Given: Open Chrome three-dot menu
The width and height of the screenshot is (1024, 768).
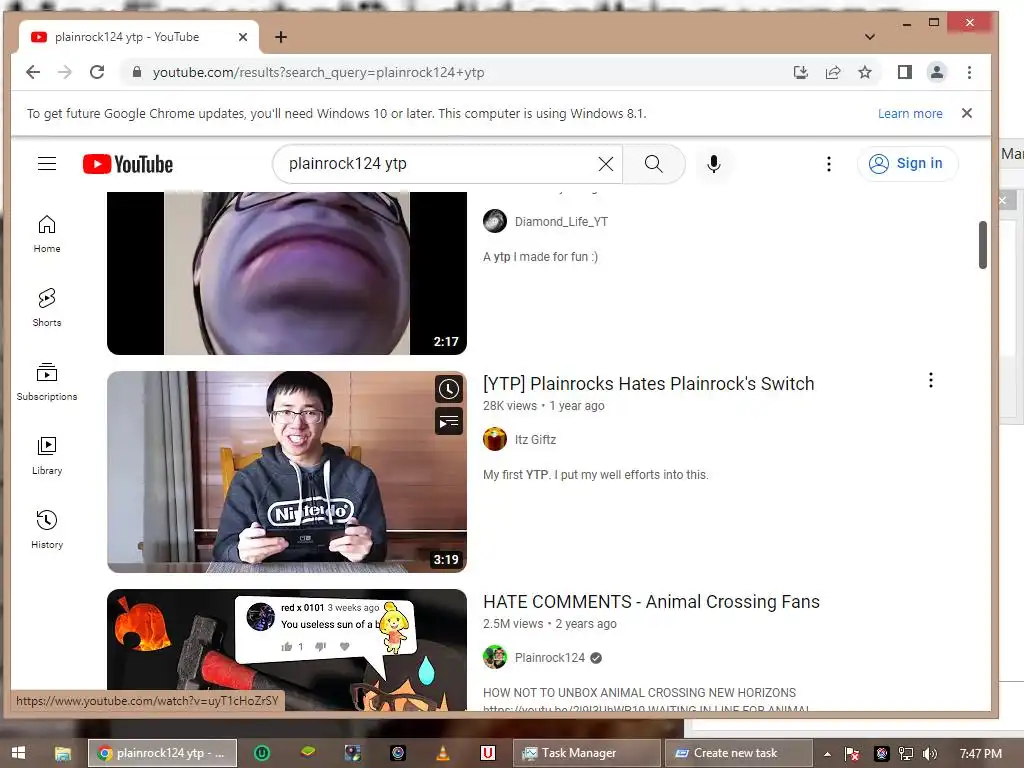Looking at the screenshot, I should point(969,72).
